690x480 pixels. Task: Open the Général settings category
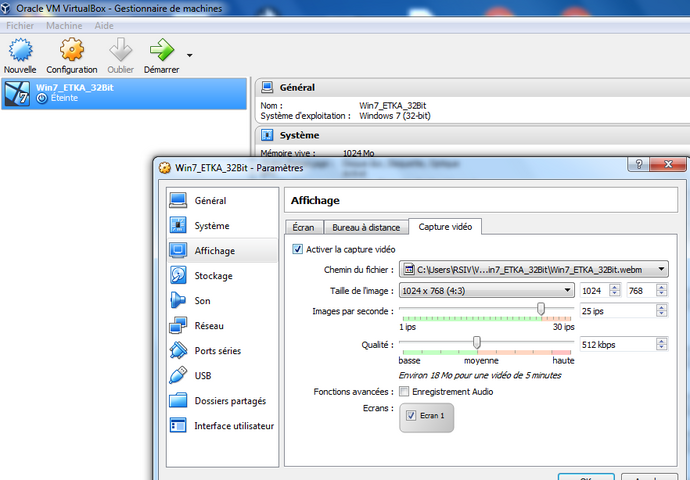[223, 201]
